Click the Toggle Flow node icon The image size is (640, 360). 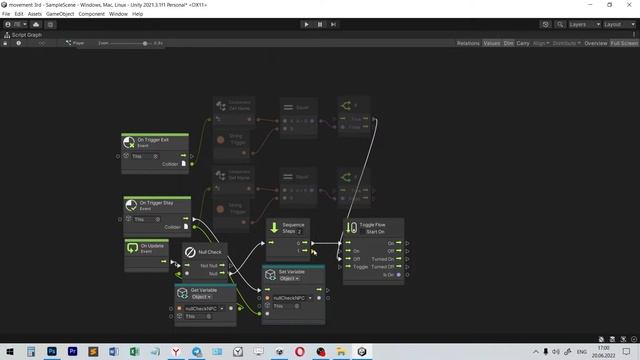[351, 227]
